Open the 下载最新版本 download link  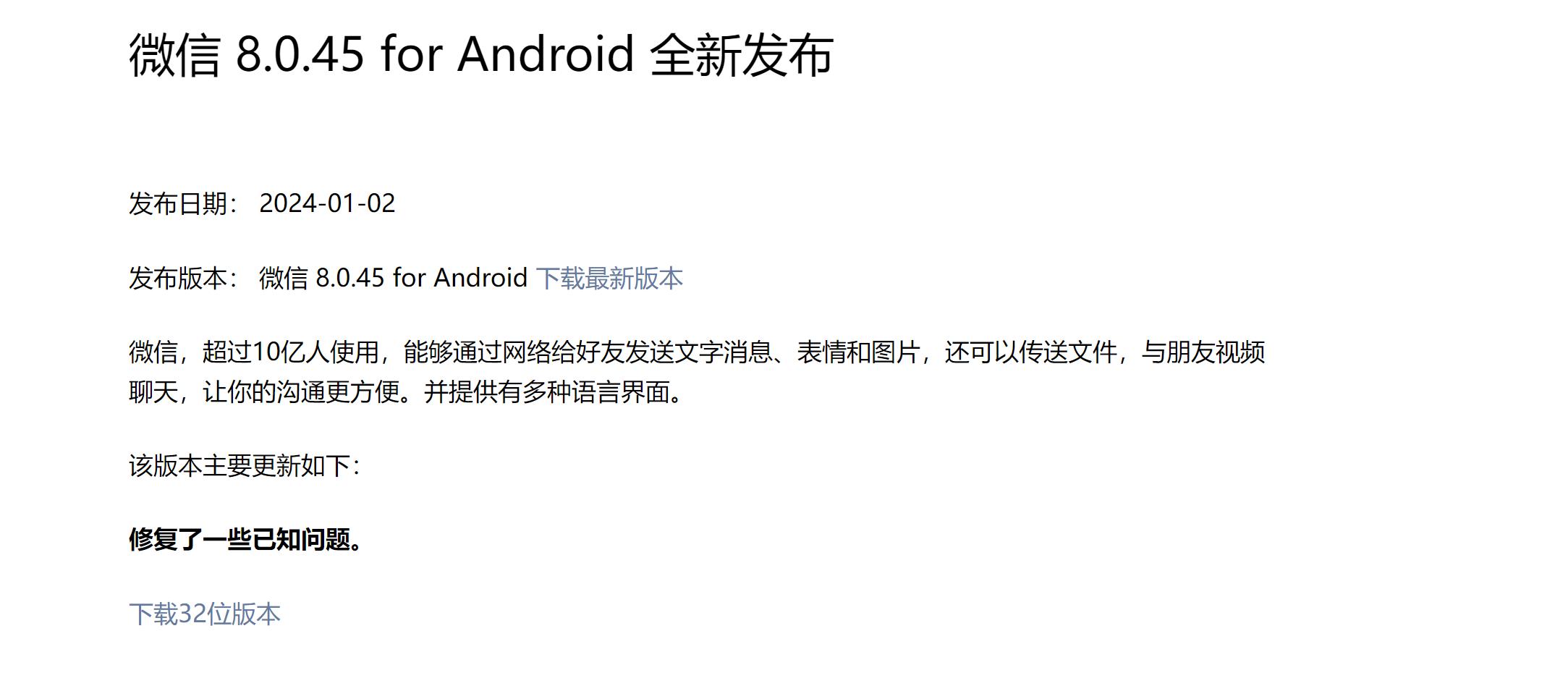tap(609, 278)
